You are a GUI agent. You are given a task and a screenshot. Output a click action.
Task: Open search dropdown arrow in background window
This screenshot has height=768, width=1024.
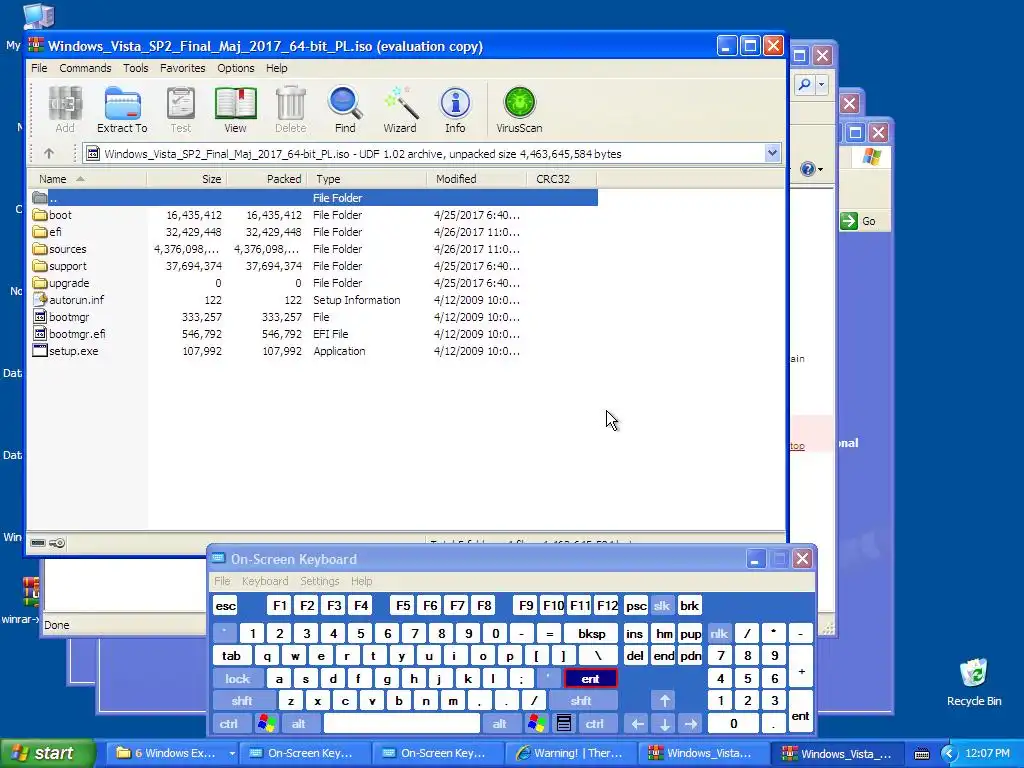click(822, 84)
